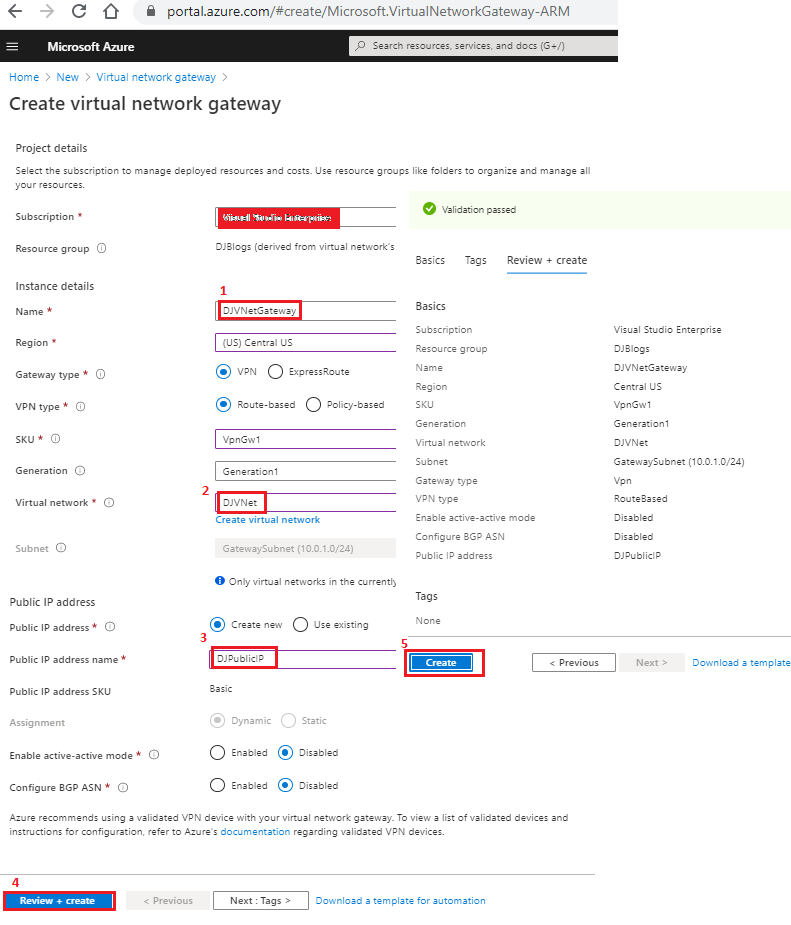Show info tooltip for VPN type
This screenshot has height=925, width=791.
coord(81,406)
